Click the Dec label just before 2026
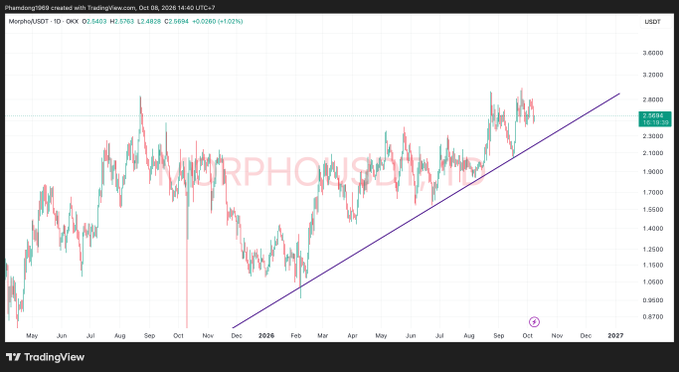This screenshot has height=372, width=679. pyautogui.click(x=236, y=336)
